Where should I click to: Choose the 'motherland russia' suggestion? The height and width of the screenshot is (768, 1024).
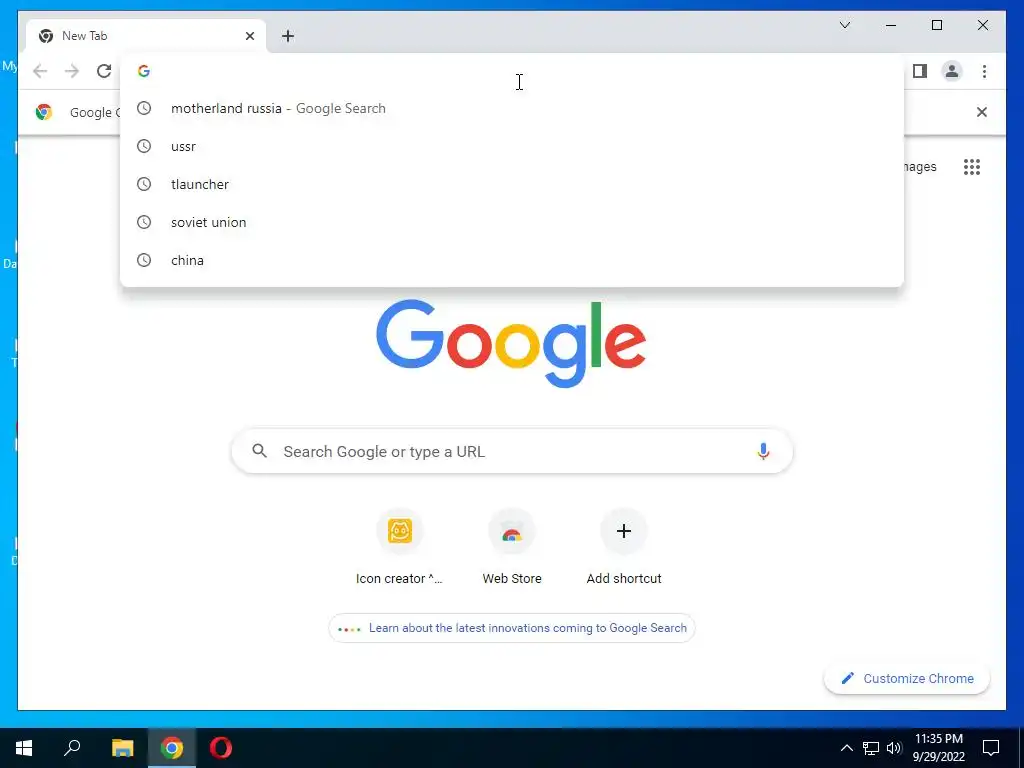tap(512, 108)
